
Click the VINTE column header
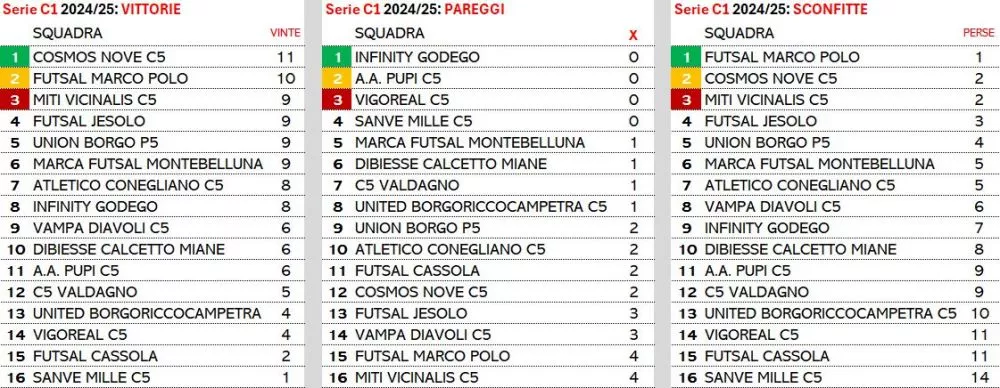point(285,33)
